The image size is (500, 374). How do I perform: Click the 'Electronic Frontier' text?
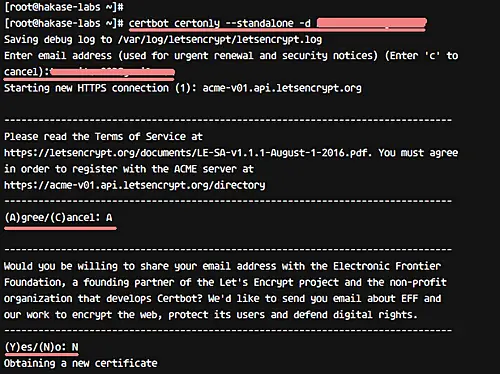click(x=387, y=266)
